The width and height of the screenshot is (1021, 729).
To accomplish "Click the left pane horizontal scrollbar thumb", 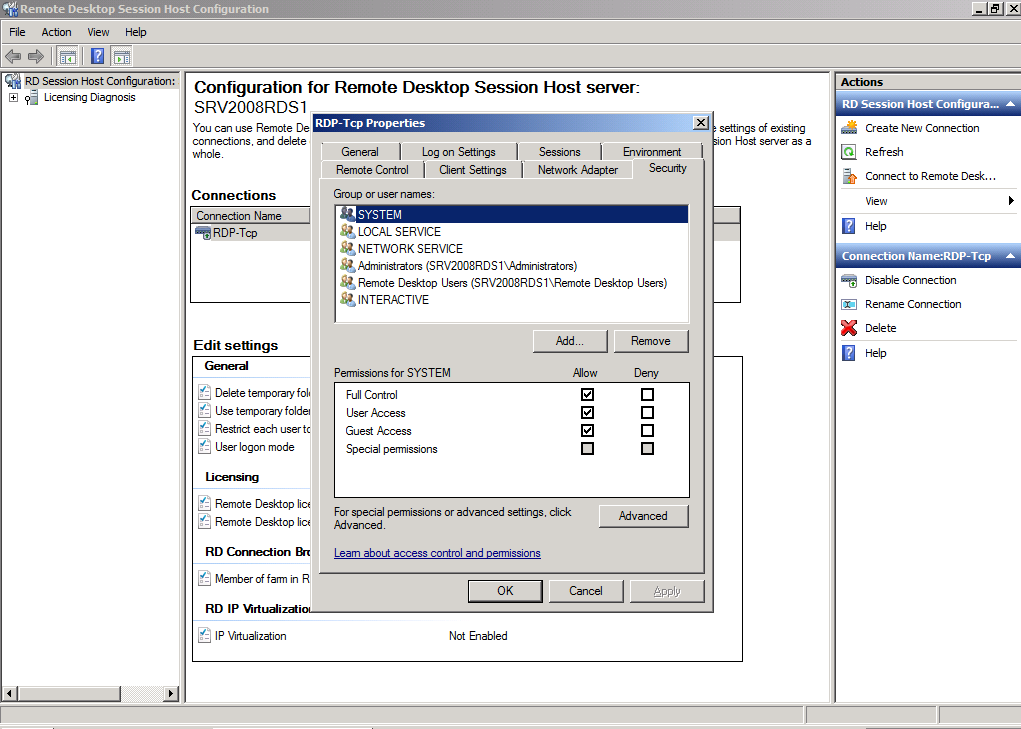I will [x=70, y=694].
